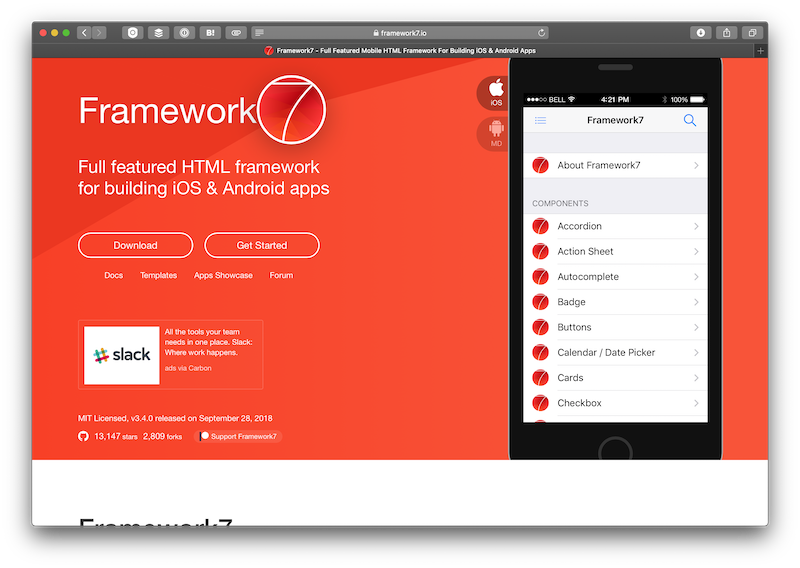Click the 13,147 stars count

click(116, 436)
